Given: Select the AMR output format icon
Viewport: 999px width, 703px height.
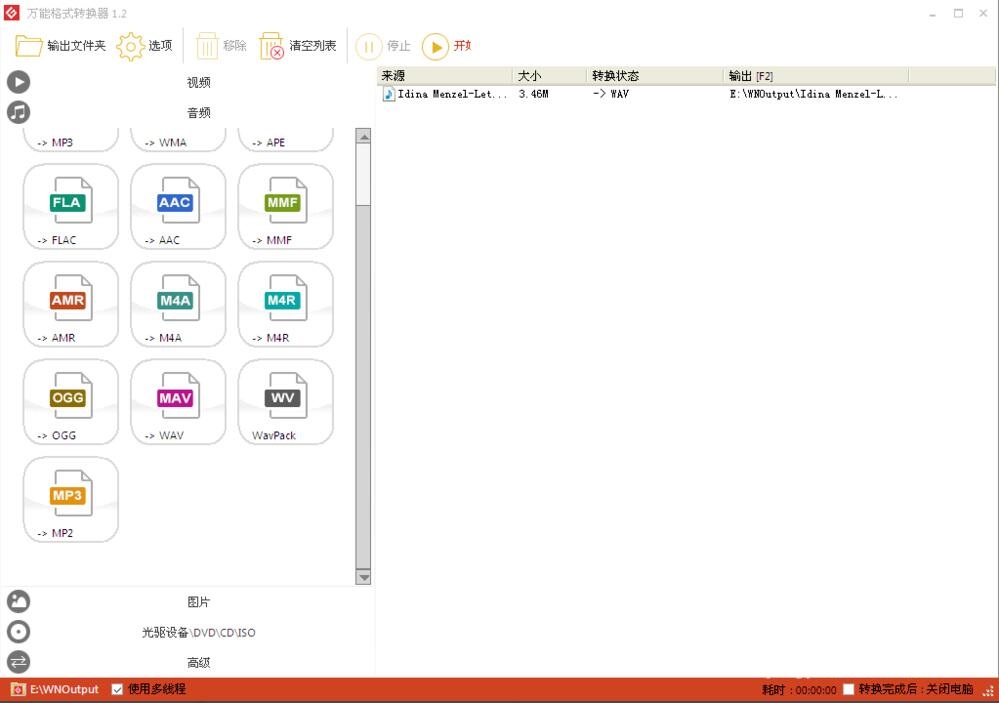Looking at the screenshot, I should pos(70,304).
